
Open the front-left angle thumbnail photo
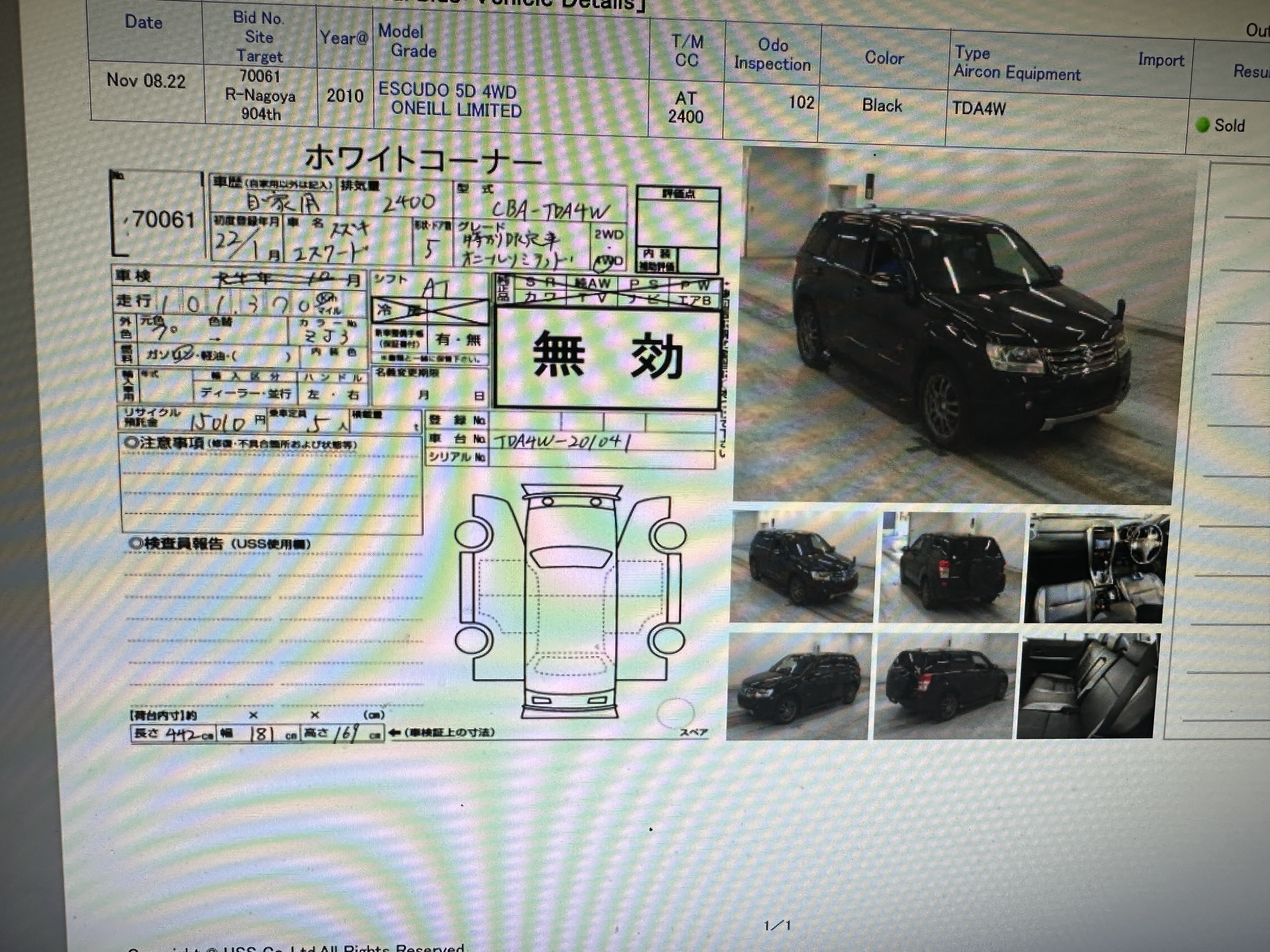[803, 566]
